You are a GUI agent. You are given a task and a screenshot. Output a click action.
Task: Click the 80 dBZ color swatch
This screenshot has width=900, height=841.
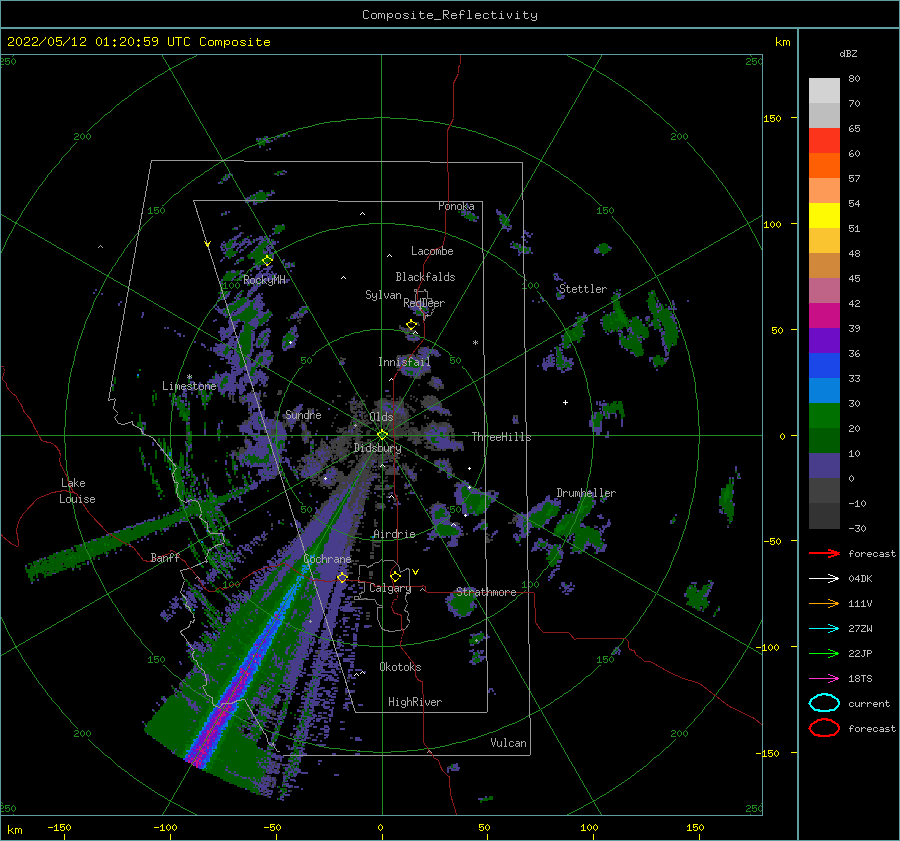click(x=824, y=91)
